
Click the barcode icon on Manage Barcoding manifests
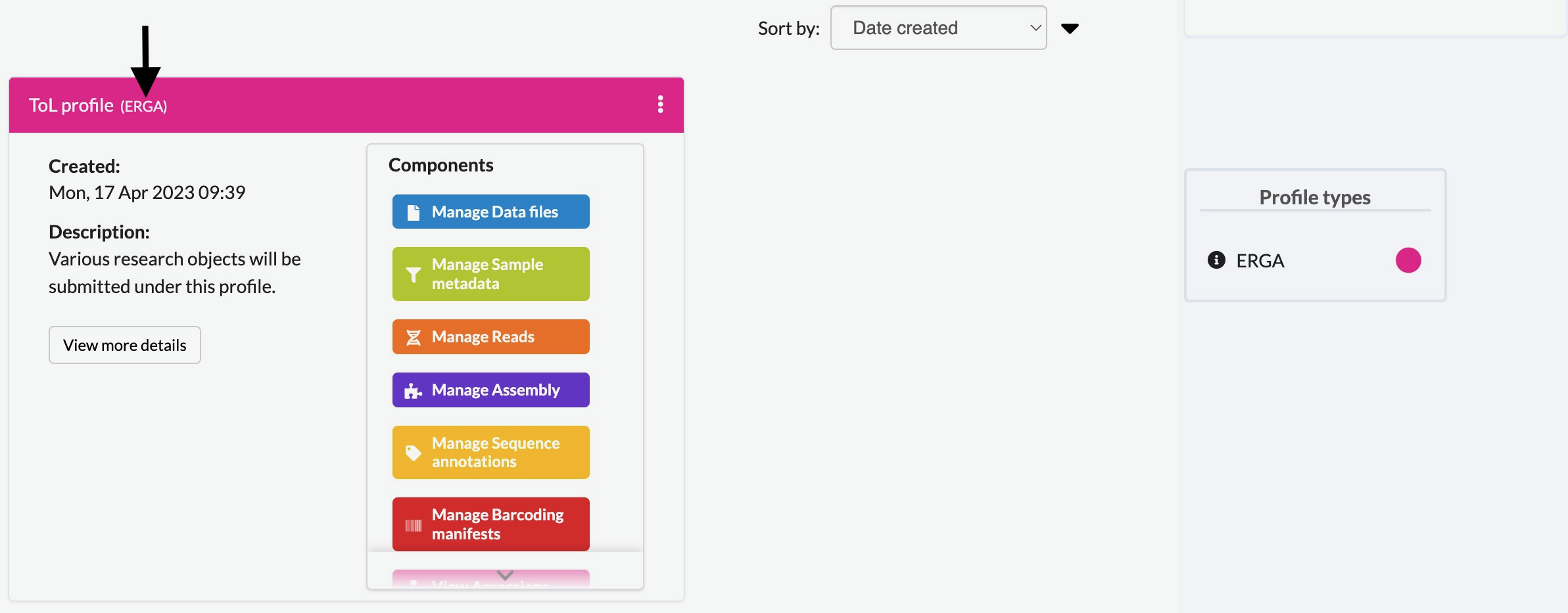(414, 525)
